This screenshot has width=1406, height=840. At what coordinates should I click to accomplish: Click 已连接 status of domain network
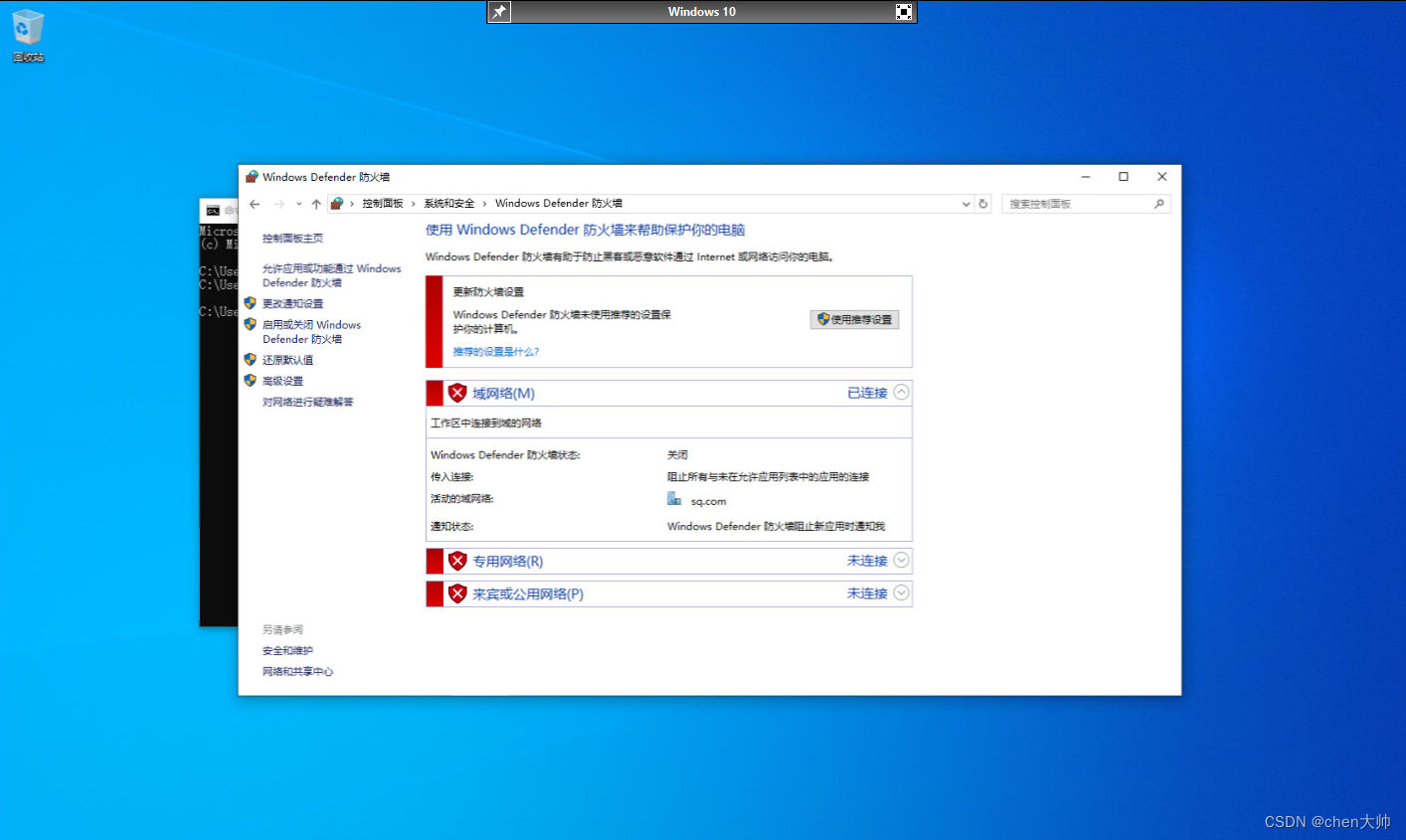click(x=867, y=394)
